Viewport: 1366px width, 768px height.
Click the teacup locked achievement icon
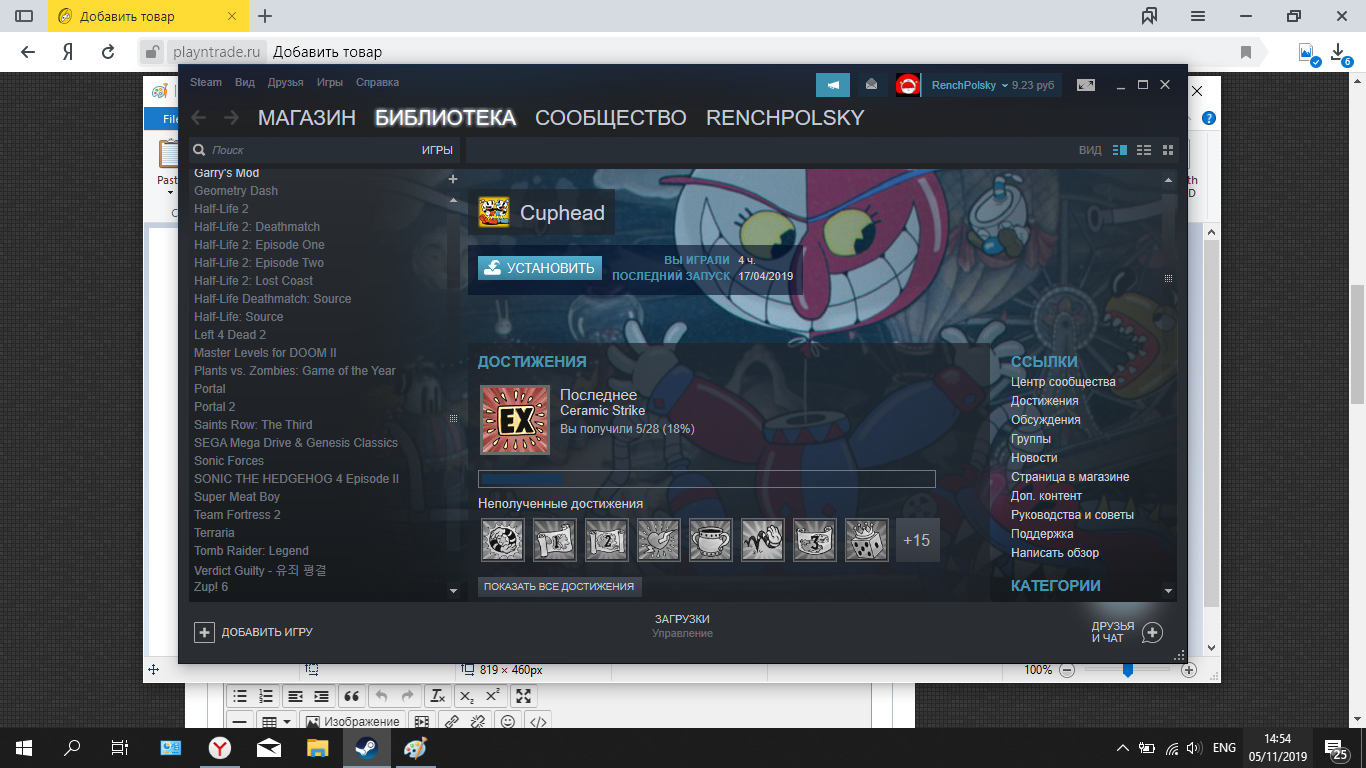tap(710, 540)
